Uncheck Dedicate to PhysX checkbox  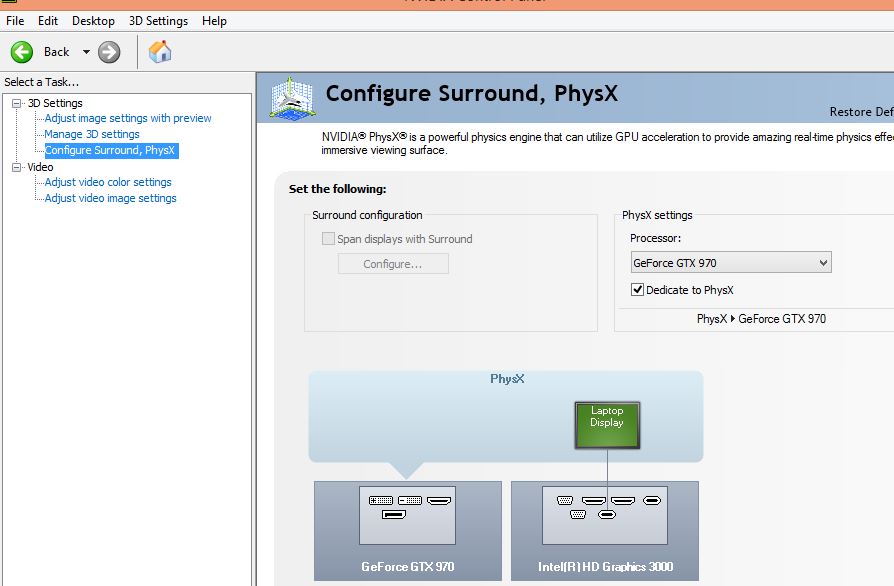tap(637, 290)
